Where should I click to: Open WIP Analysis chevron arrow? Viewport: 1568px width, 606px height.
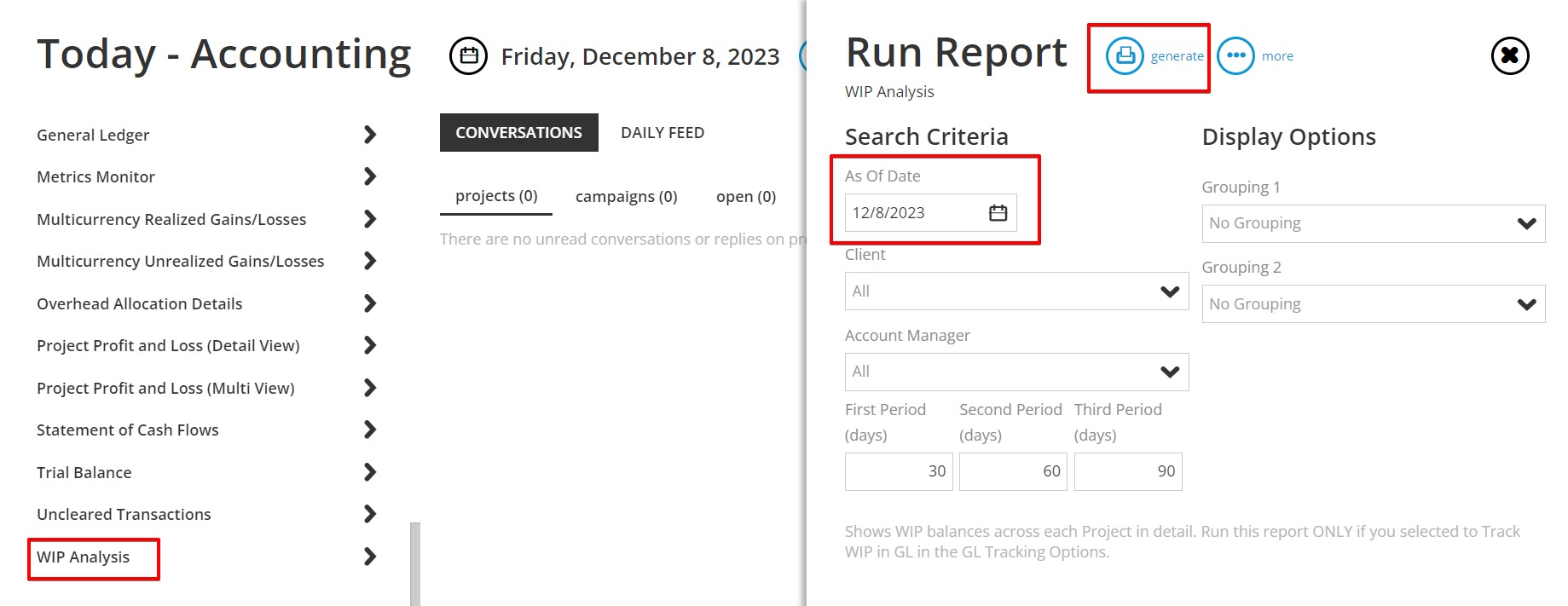coord(370,557)
